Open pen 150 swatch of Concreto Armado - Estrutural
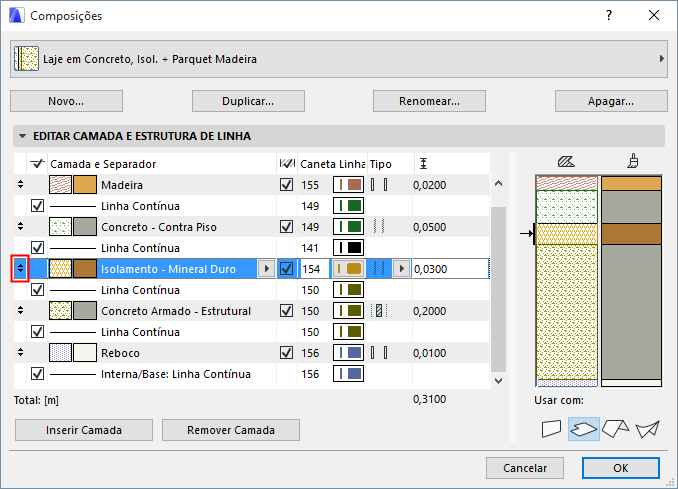Viewport: 678px width, 489px height. click(x=349, y=310)
